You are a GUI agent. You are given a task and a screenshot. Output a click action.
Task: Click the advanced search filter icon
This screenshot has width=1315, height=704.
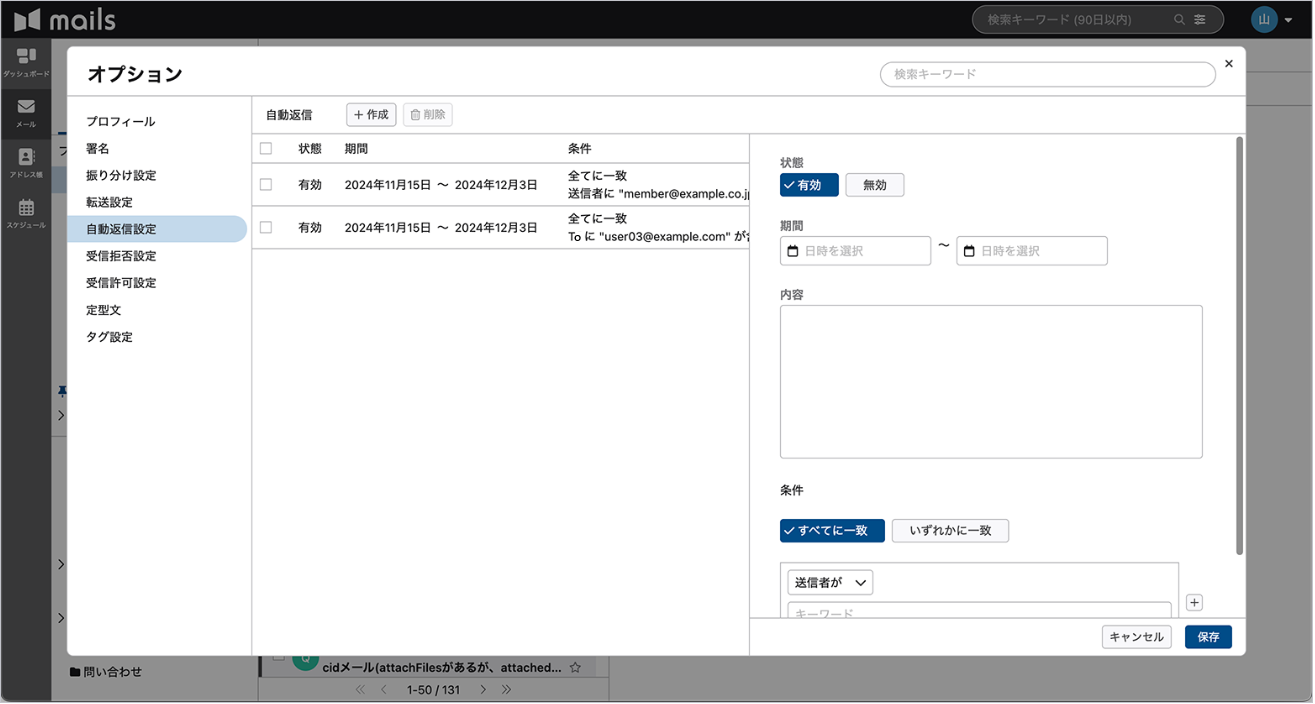[x=1200, y=20]
